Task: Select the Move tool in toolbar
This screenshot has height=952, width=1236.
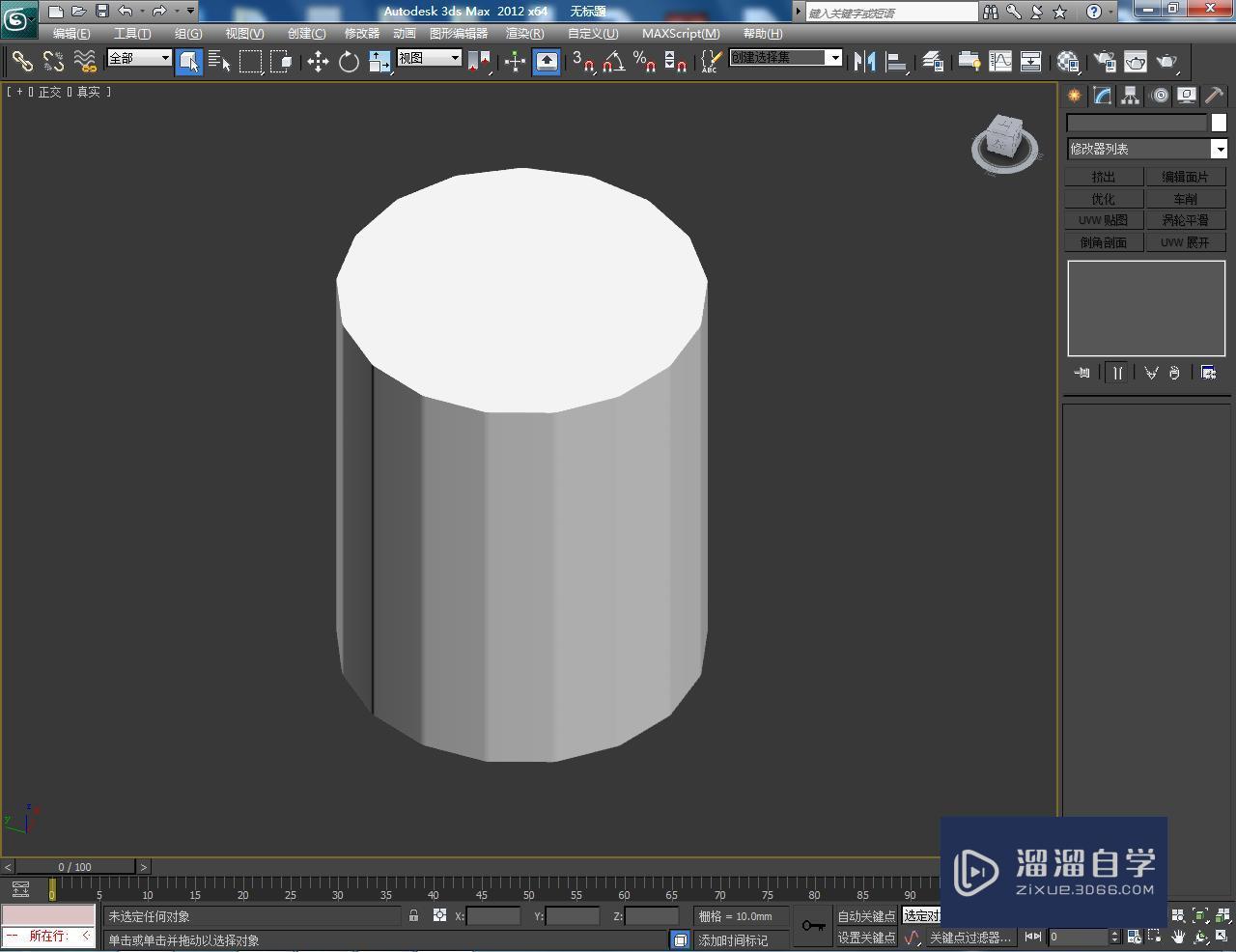Action: (x=318, y=62)
